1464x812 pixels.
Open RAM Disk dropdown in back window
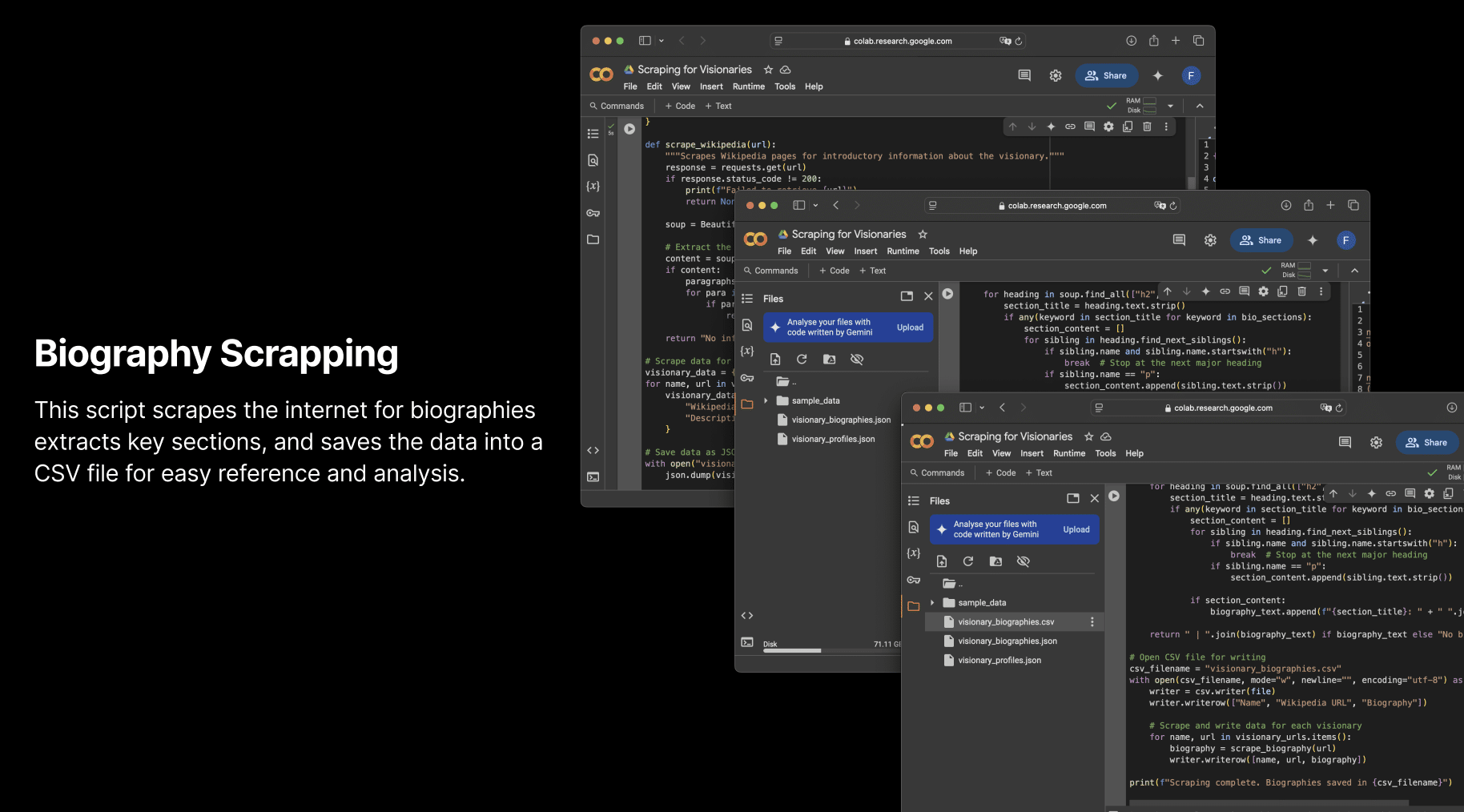pos(1171,106)
